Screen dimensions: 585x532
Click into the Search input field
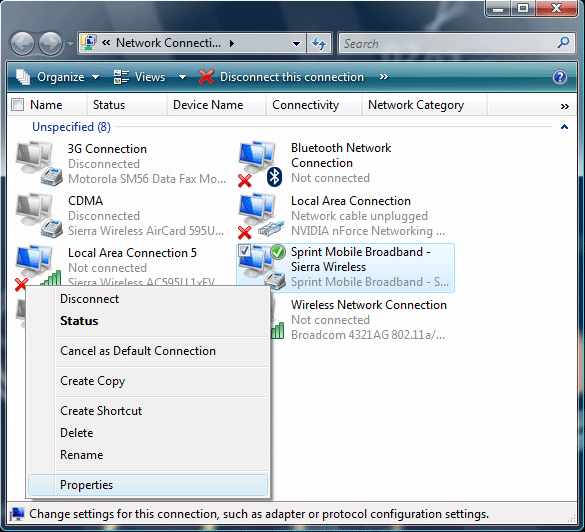(448, 44)
